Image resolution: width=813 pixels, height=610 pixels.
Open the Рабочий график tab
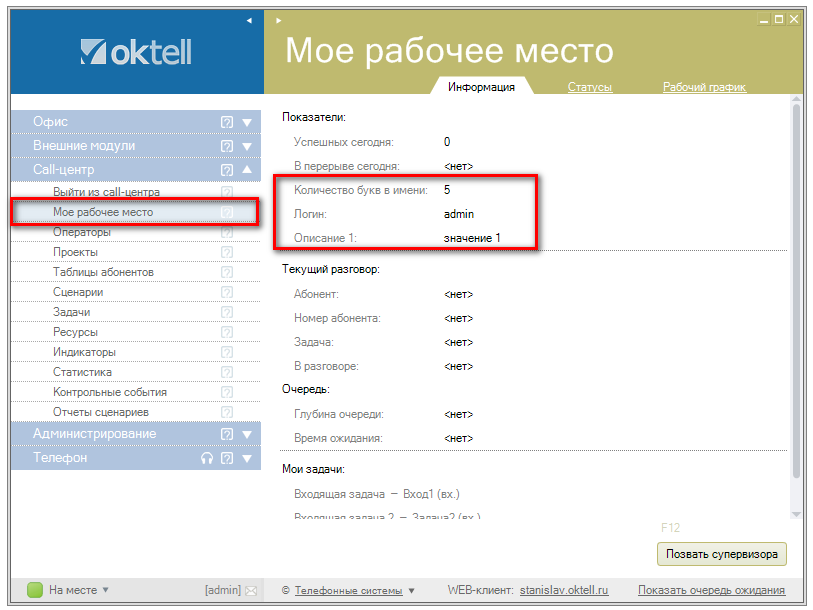tap(704, 87)
